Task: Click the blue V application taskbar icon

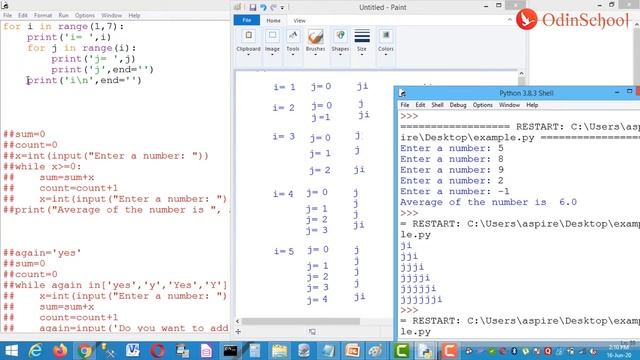Action: click(x=133, y=351)
